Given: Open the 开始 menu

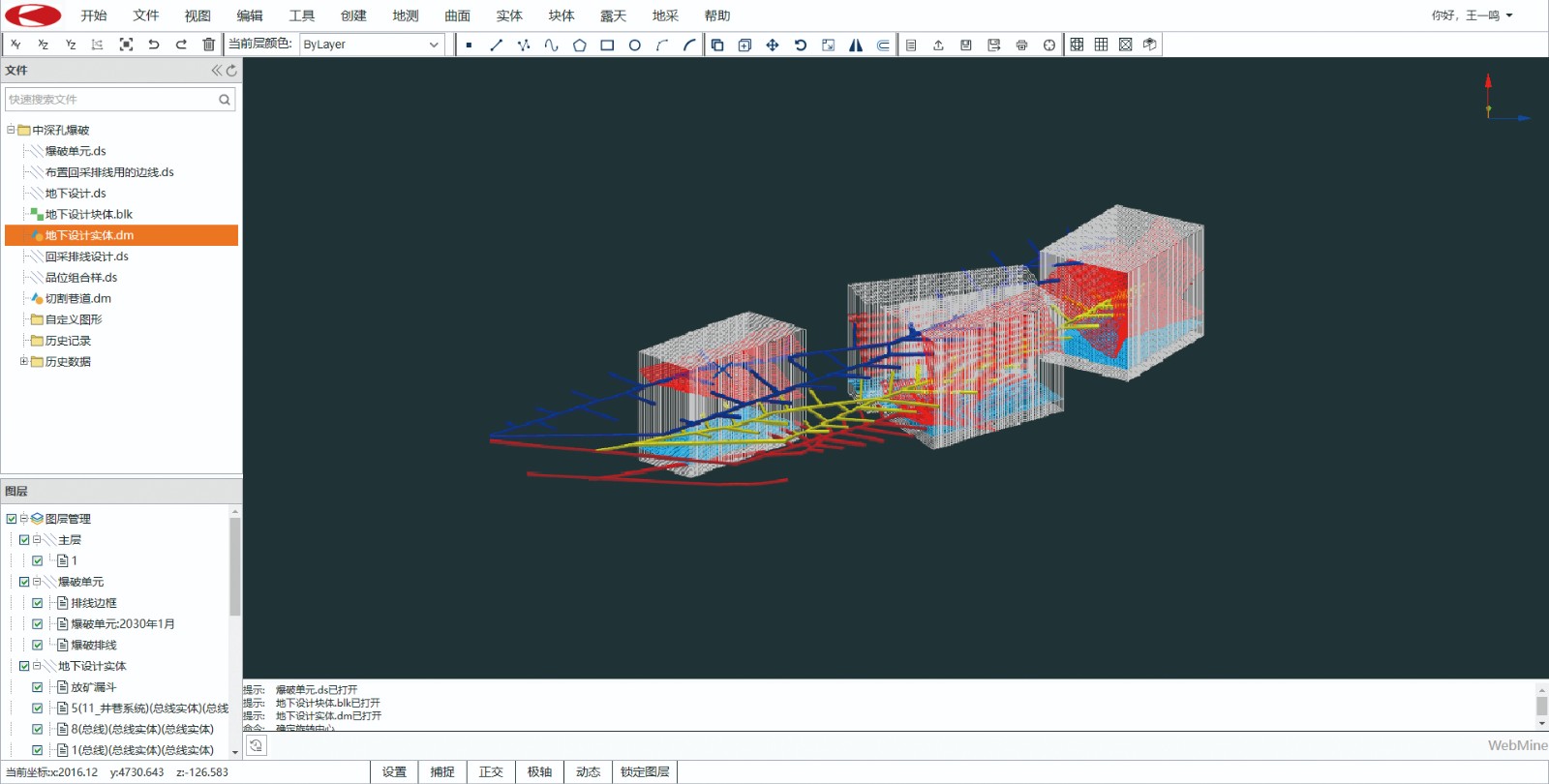Looking at the screenshot, I should (x=94, y=15).
